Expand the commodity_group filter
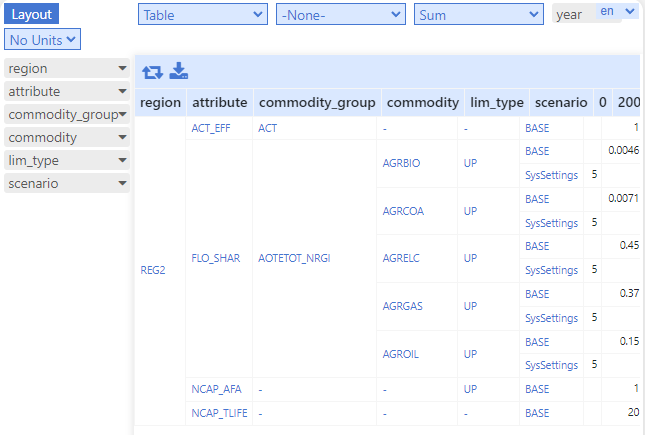Viewport: 645px width, 435px height. coord(67,114)
